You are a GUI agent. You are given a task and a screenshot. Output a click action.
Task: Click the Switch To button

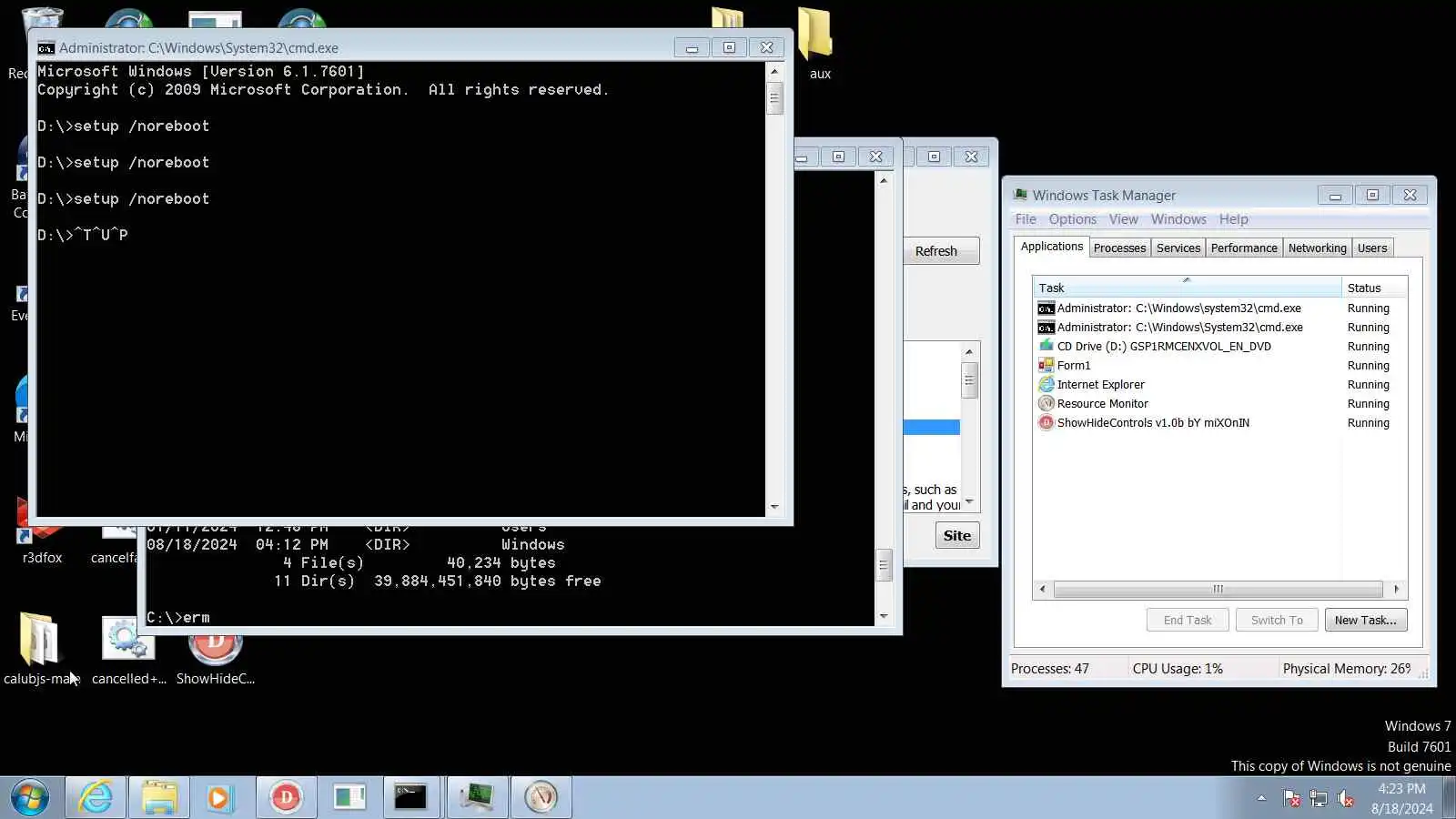pyautogui.click(x=1277, y=621)
